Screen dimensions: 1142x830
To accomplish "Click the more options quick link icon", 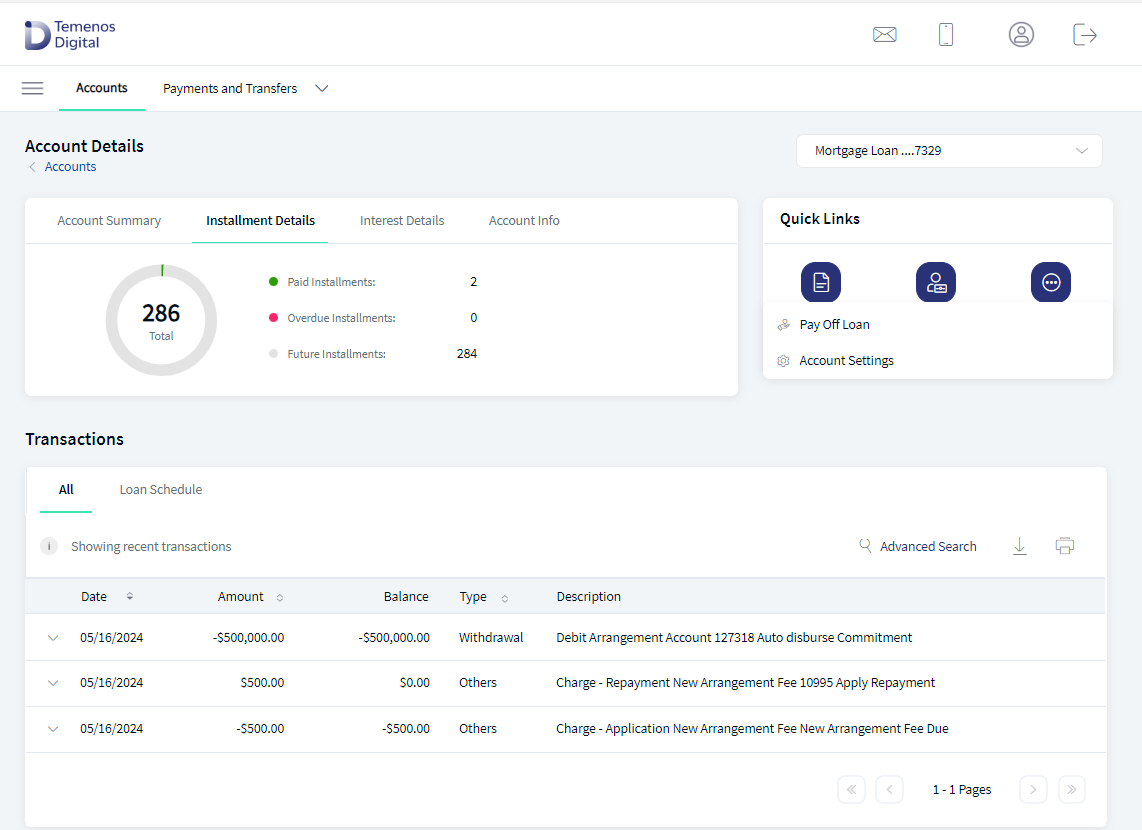I will tap(1050, 282).
